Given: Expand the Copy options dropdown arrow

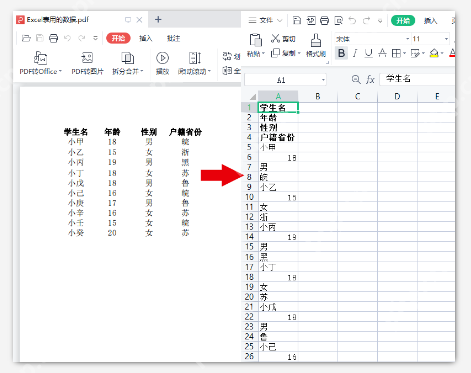Looking at the screenshot, I should click(299, 53).
